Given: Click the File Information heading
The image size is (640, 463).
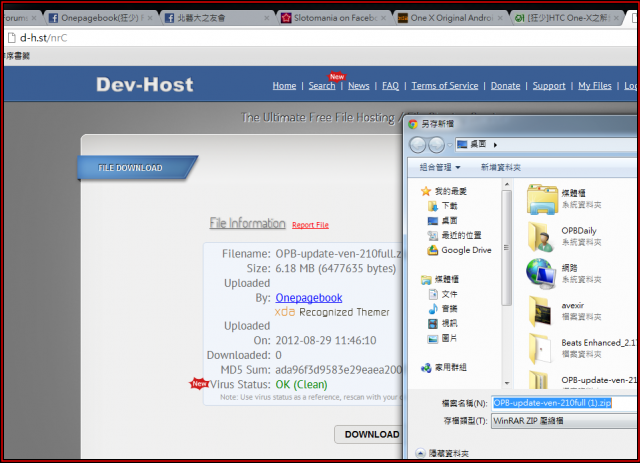Looking at the screenshot, I should point(247,223).
